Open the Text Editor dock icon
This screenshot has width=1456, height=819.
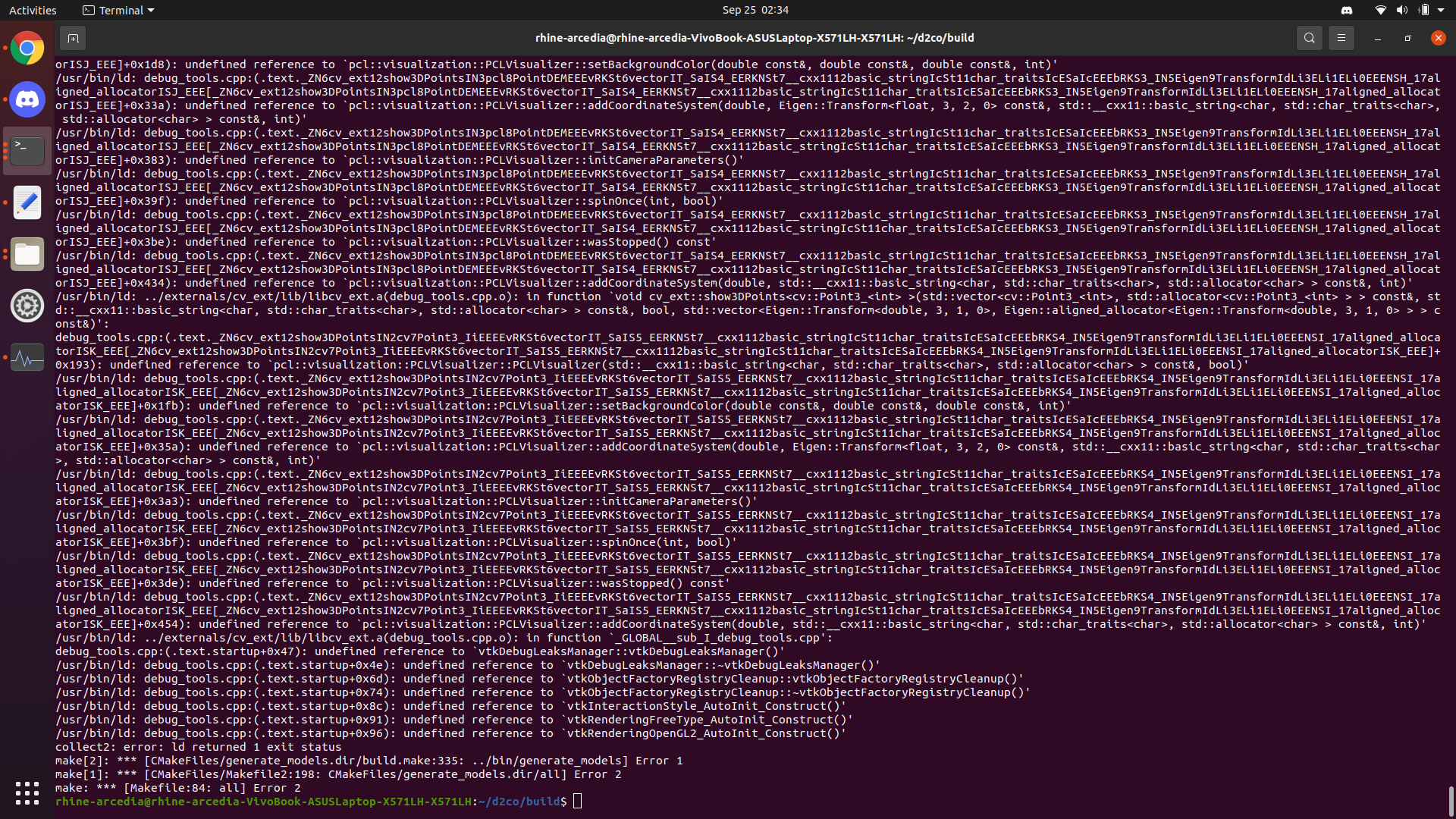tap(27, 202)
